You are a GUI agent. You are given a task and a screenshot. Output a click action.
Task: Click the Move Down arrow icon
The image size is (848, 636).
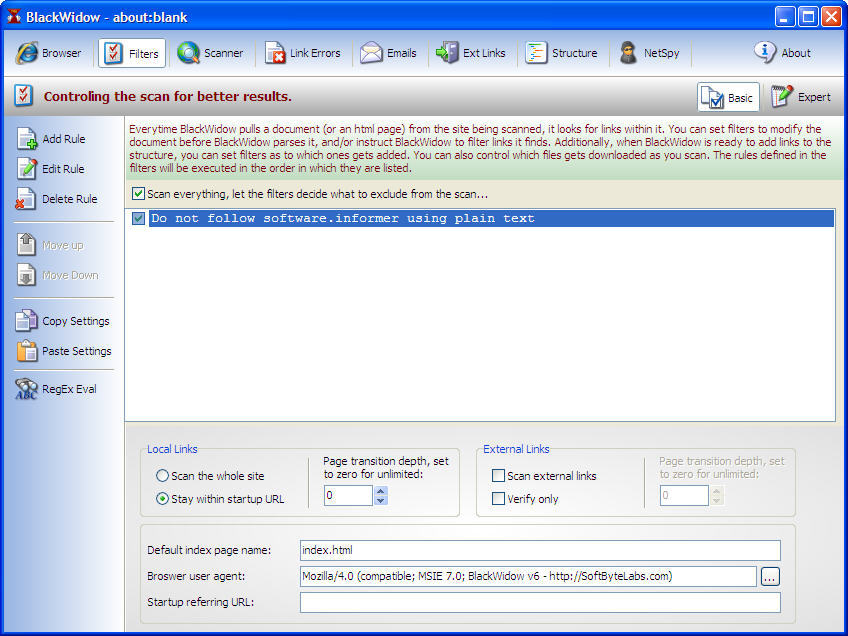26,275
